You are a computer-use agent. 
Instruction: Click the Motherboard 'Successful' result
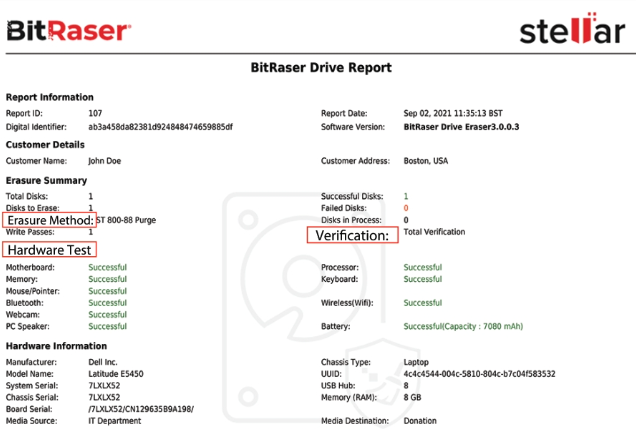[107, 267]
